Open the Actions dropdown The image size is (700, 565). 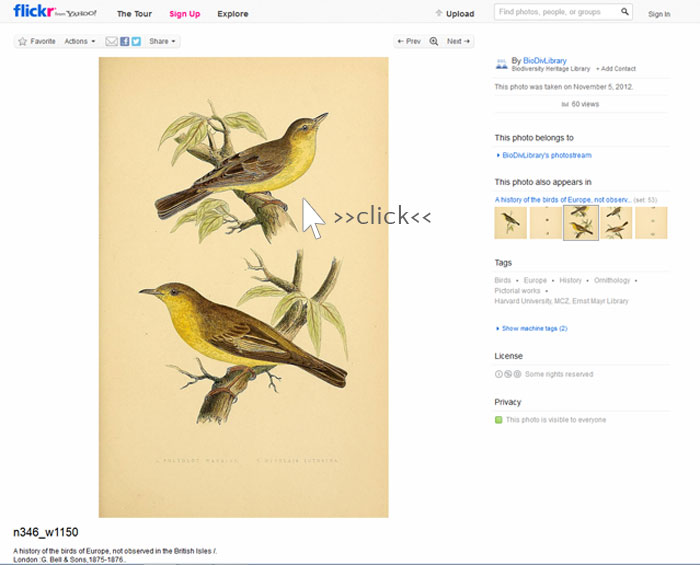coord(80,42)
